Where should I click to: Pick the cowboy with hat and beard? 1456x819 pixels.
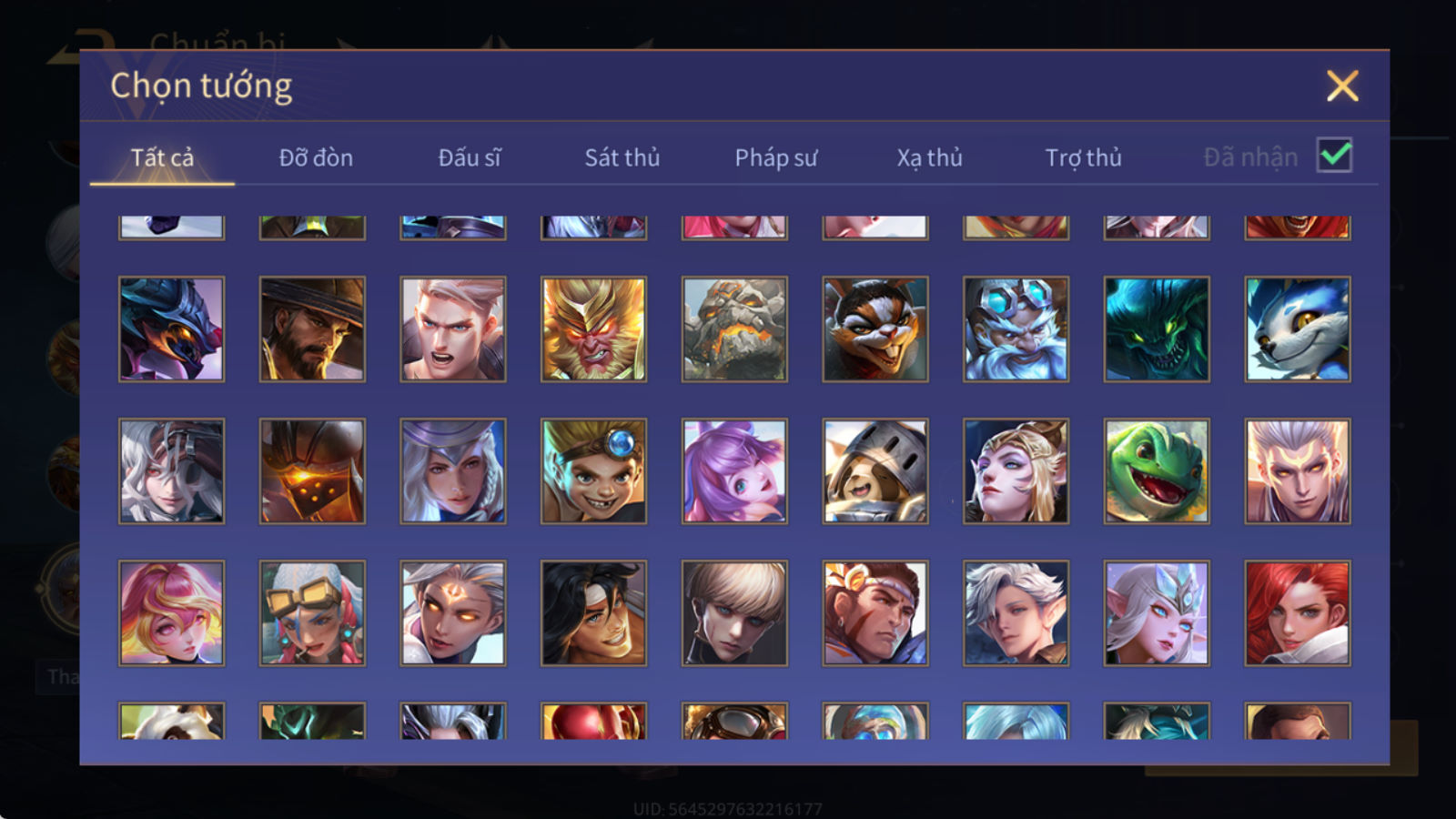312,329
